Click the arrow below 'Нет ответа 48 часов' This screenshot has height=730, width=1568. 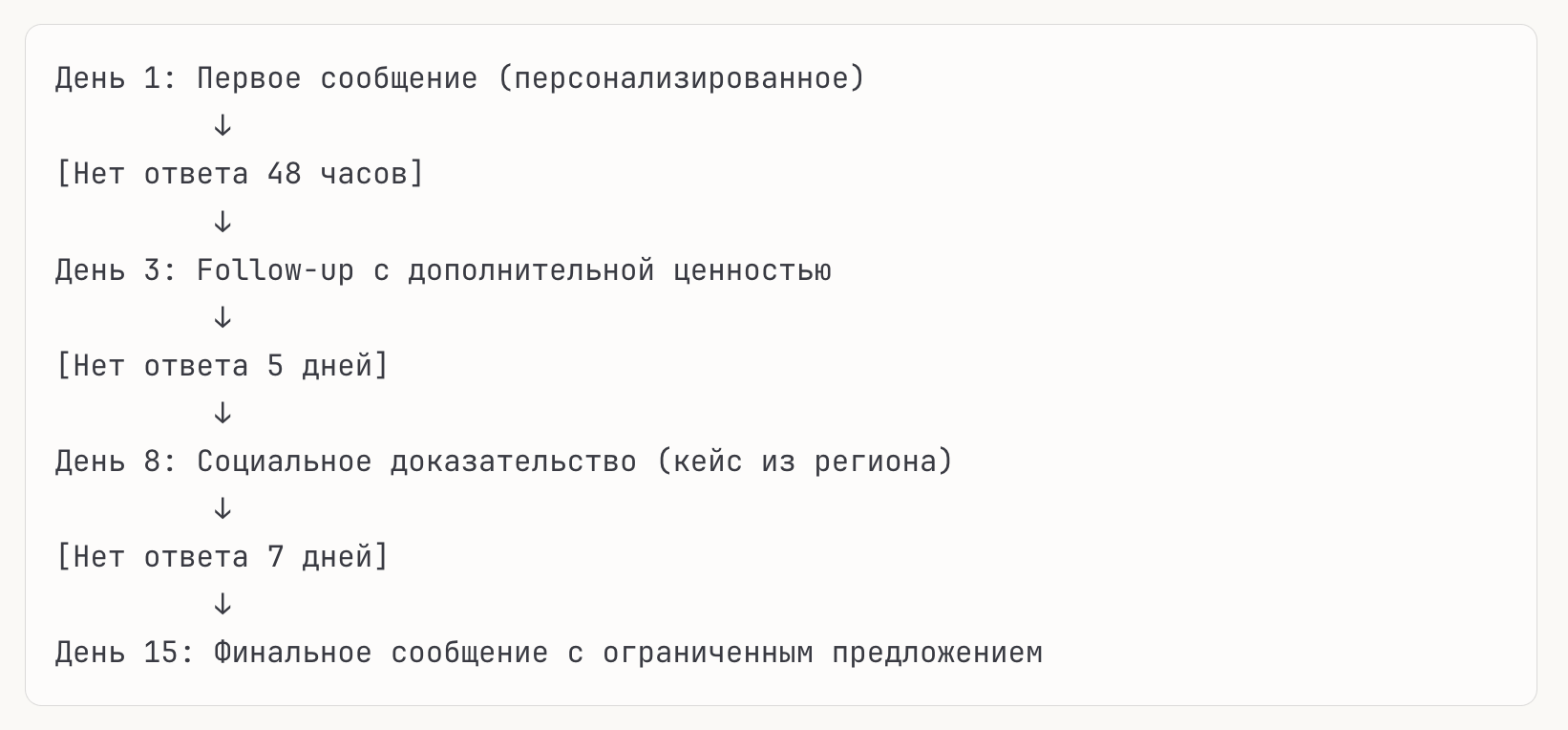(222, 222)
